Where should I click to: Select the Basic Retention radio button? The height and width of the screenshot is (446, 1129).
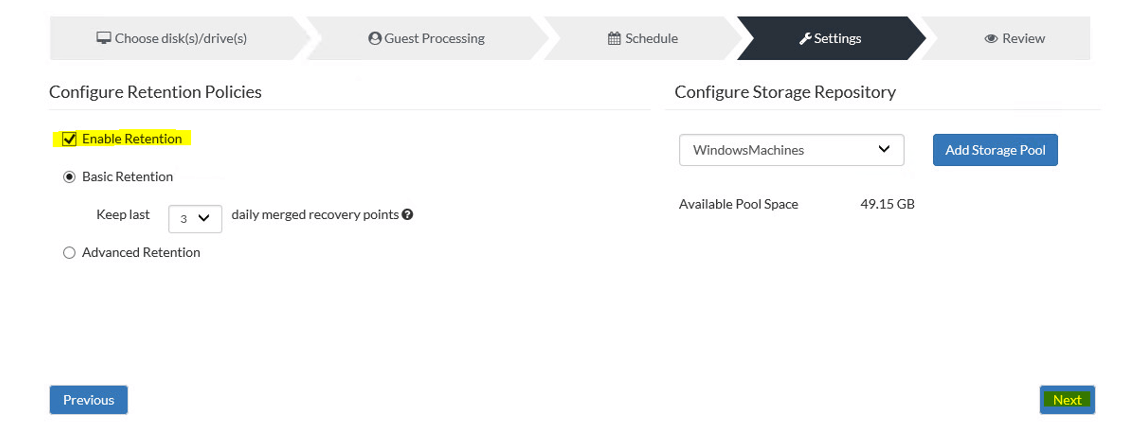[69, 177]
